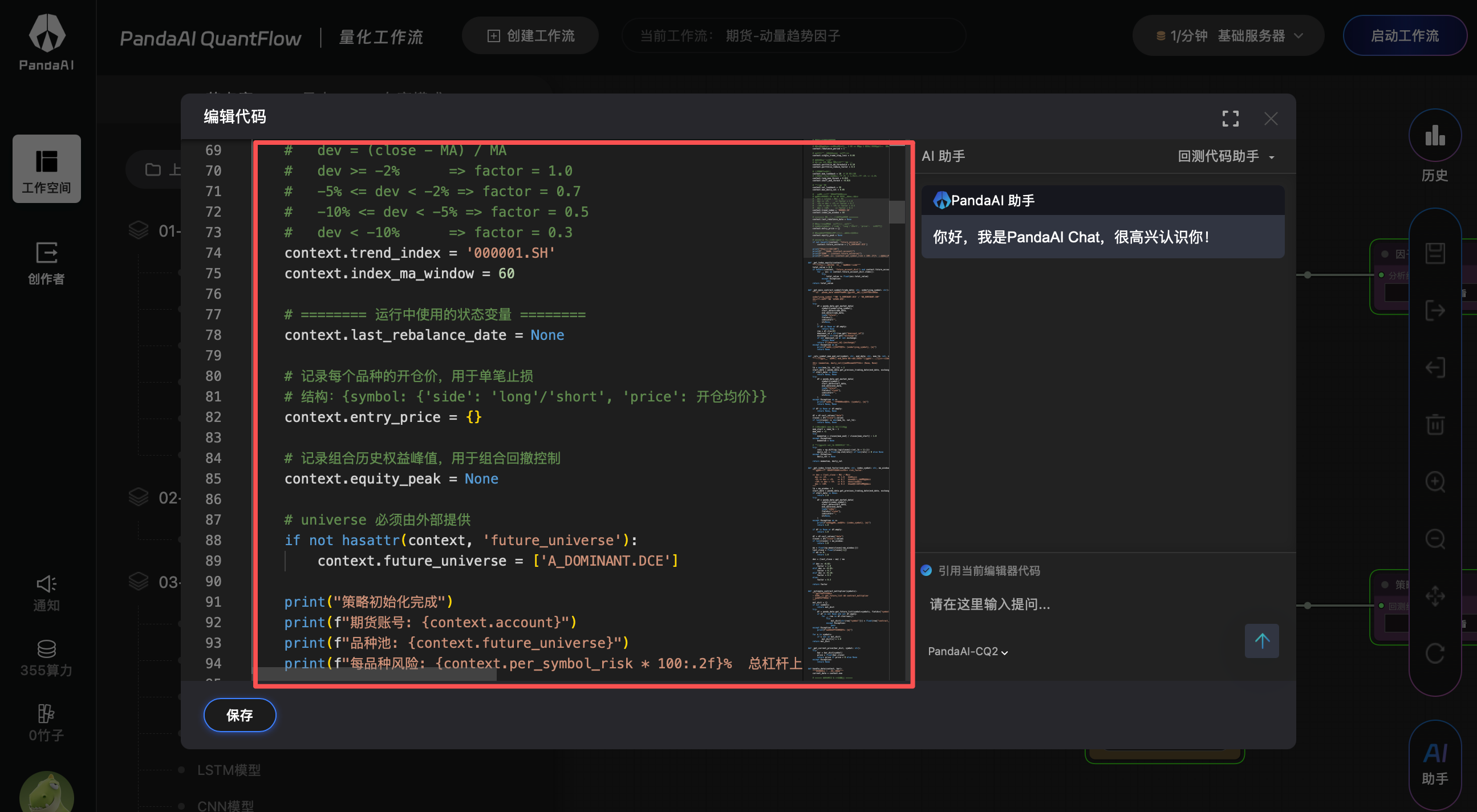
Task: Click the line context.last_rebalance_date = None
Action: (424, 335)
